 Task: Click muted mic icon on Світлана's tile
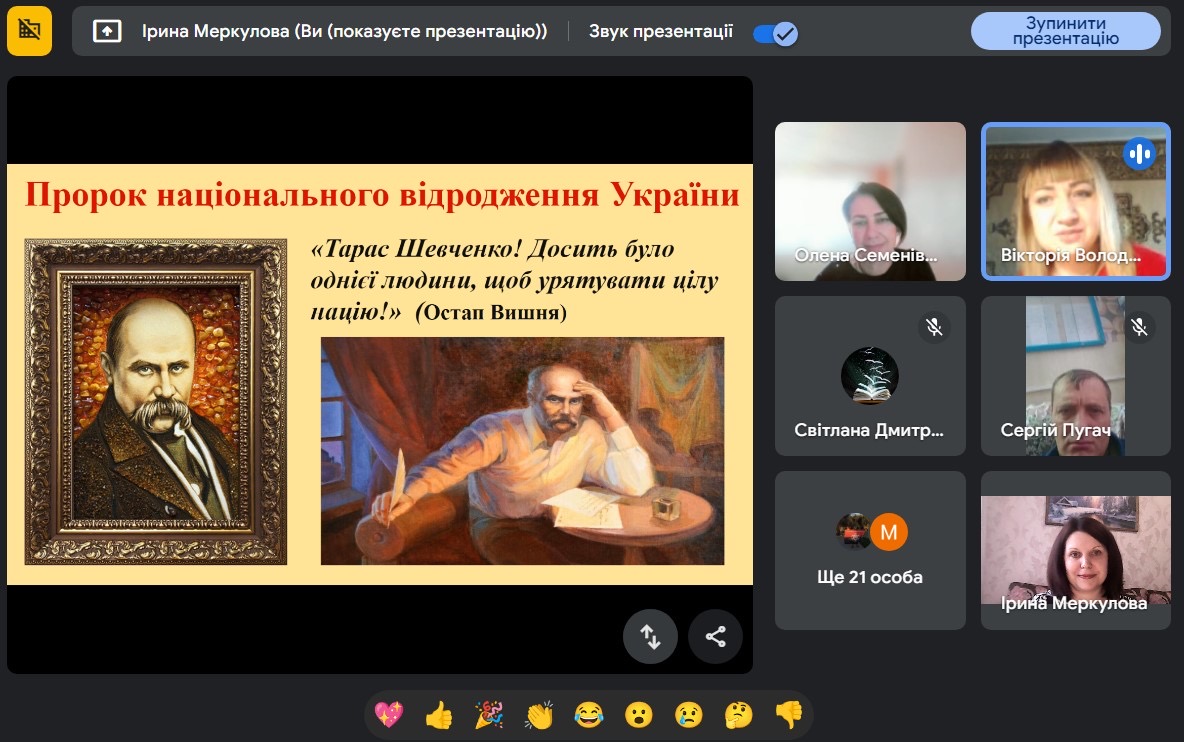(x=934, y=327)
